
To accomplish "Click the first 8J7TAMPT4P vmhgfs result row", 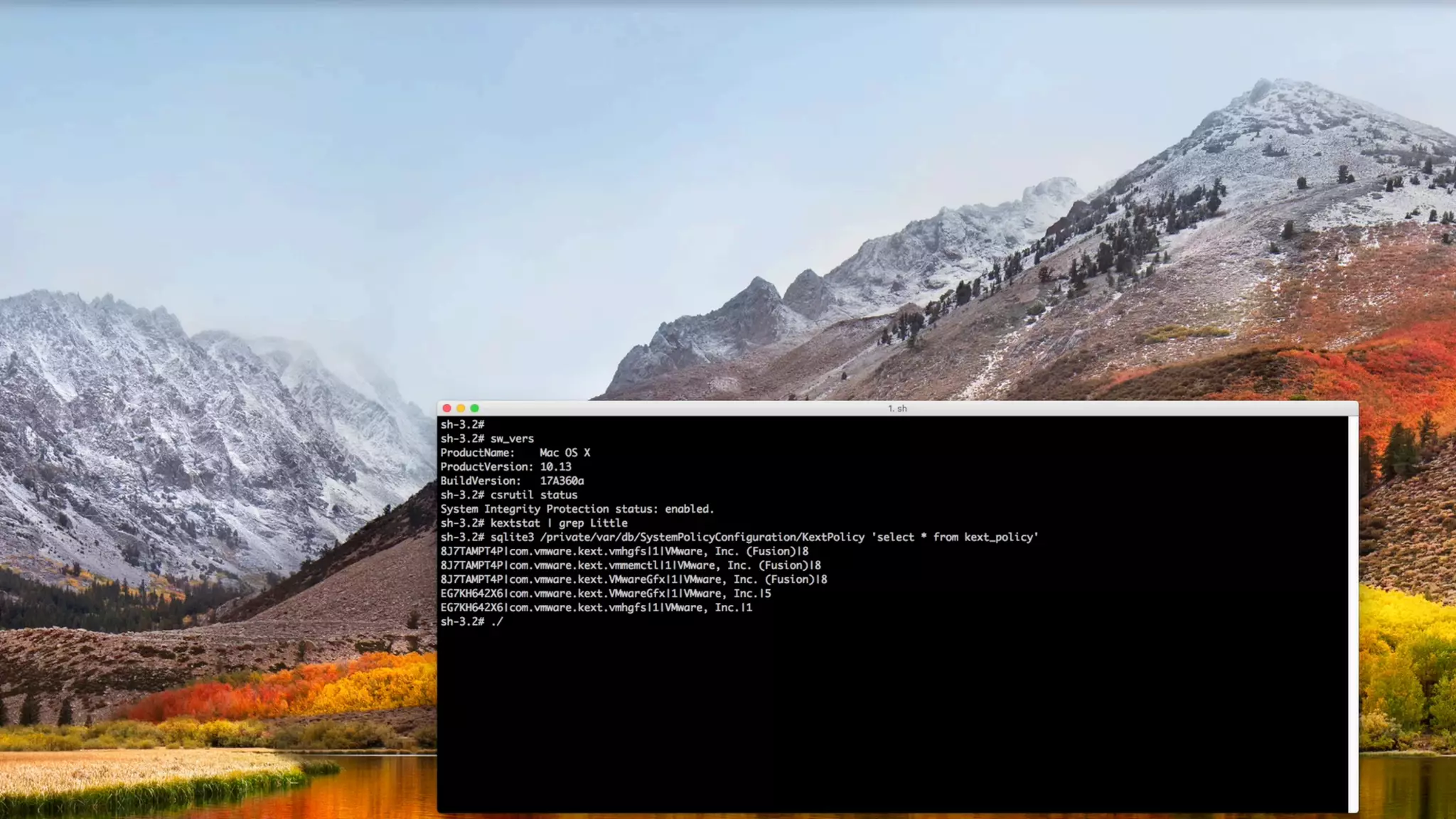I will 624,552.
